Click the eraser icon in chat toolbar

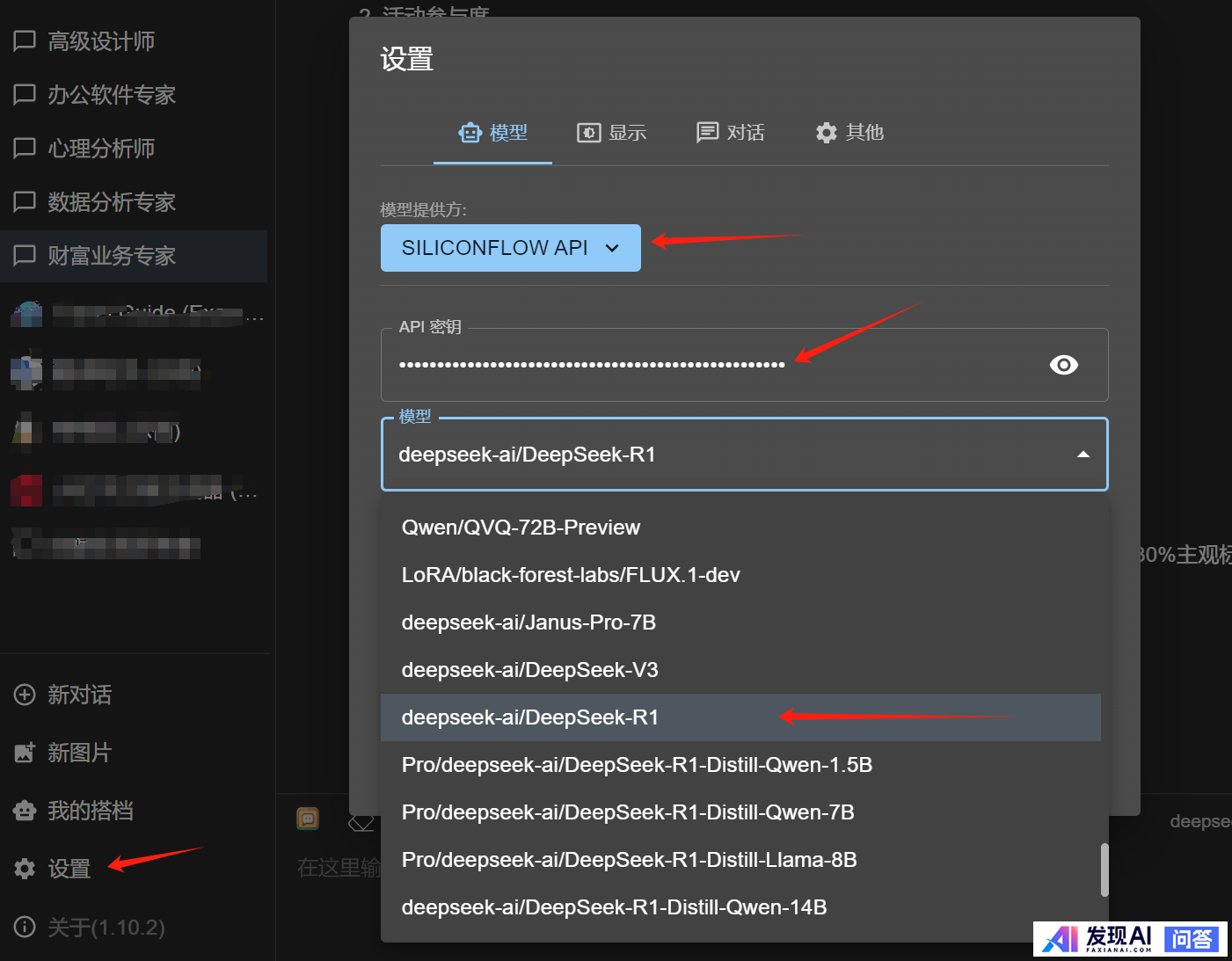click(361, 823)
